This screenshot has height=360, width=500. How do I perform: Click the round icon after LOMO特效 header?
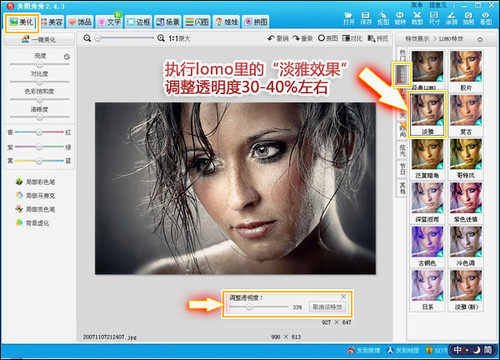point(480,39)
